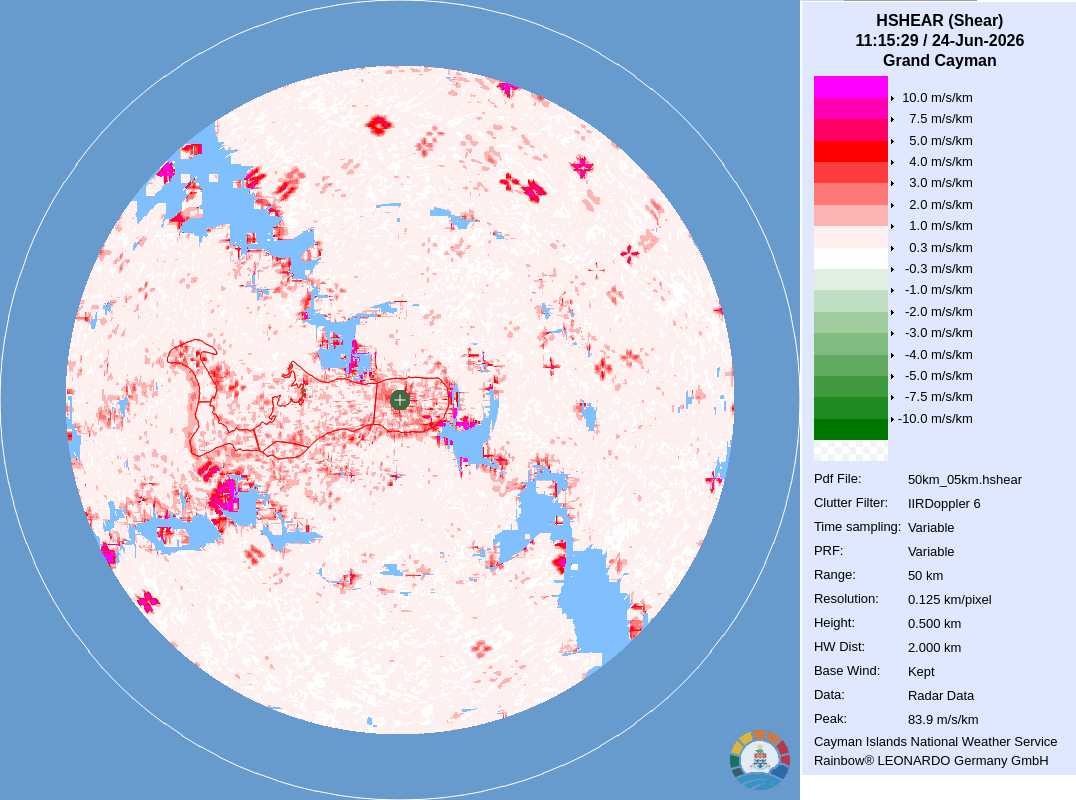Click the 50km_05km.hshear file name

click(x=964, y=480)
